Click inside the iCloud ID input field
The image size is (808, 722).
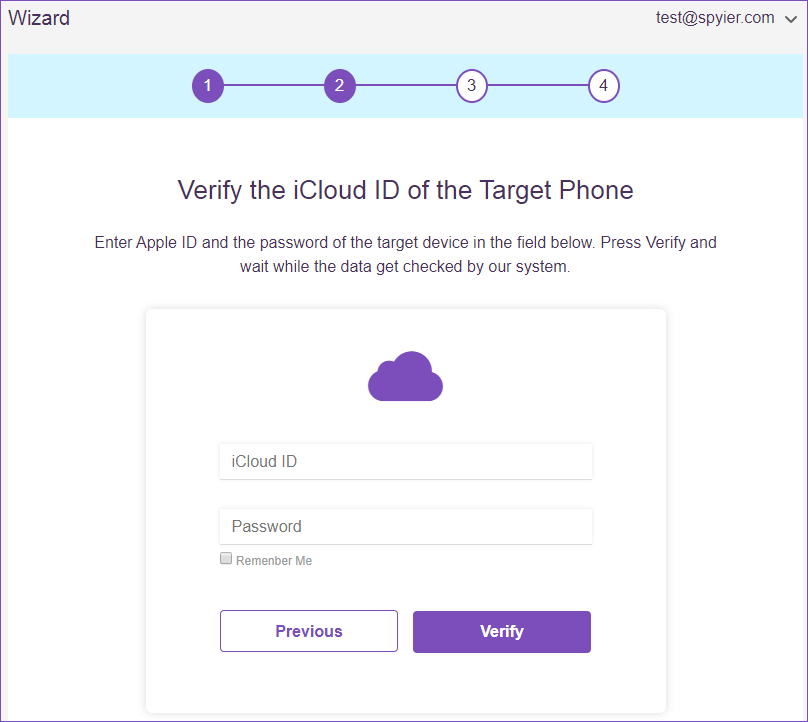[405, 461]
